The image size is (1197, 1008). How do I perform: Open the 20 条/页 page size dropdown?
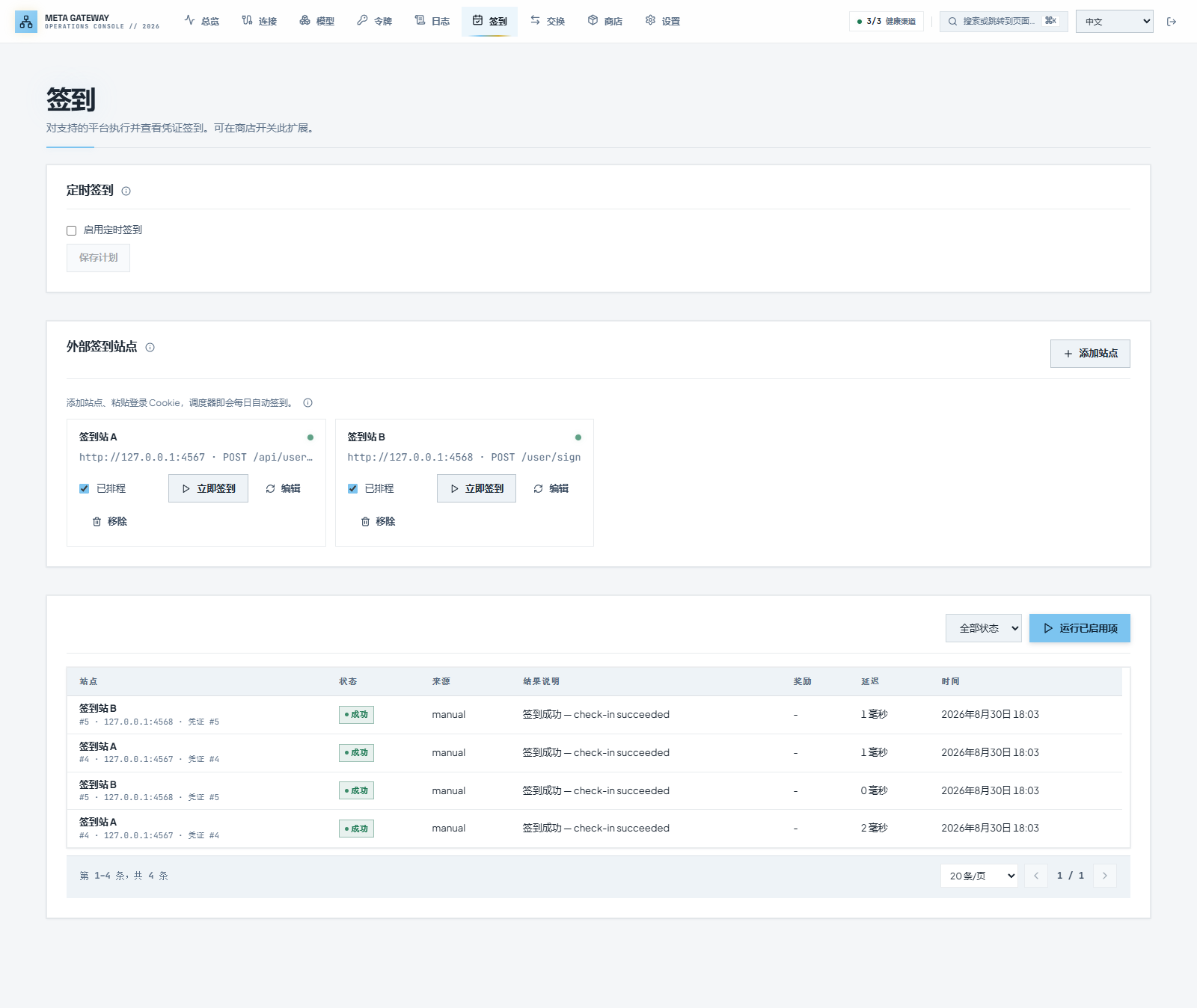[x=979, y=876]
